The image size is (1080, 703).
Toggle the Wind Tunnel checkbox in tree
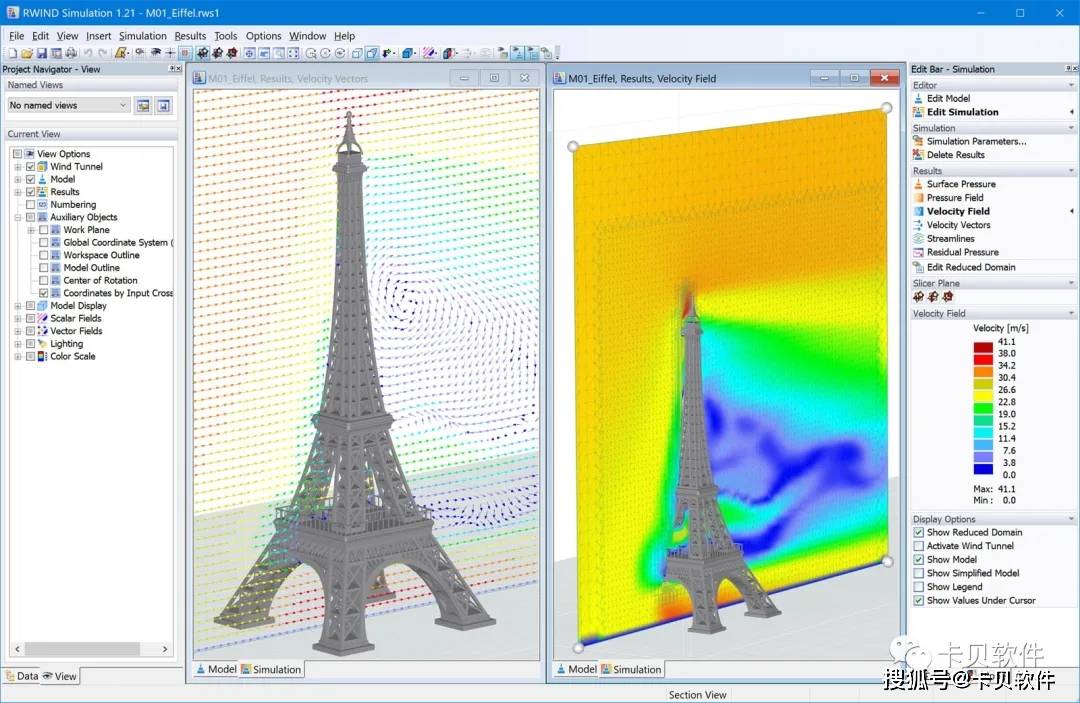(31, 167)
